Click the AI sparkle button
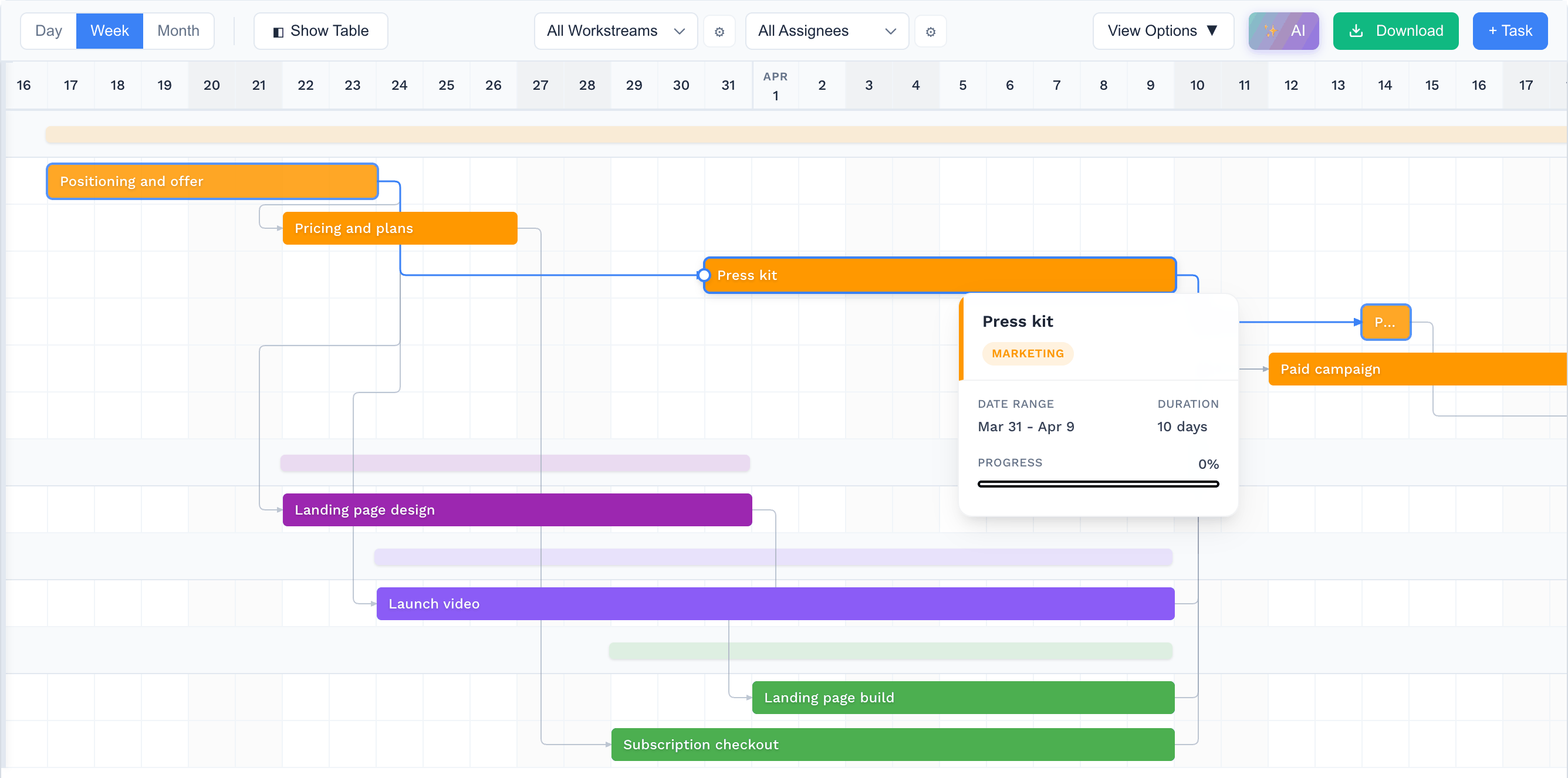The width and height of the screenshot is (1568, 778). point(1283,31)
